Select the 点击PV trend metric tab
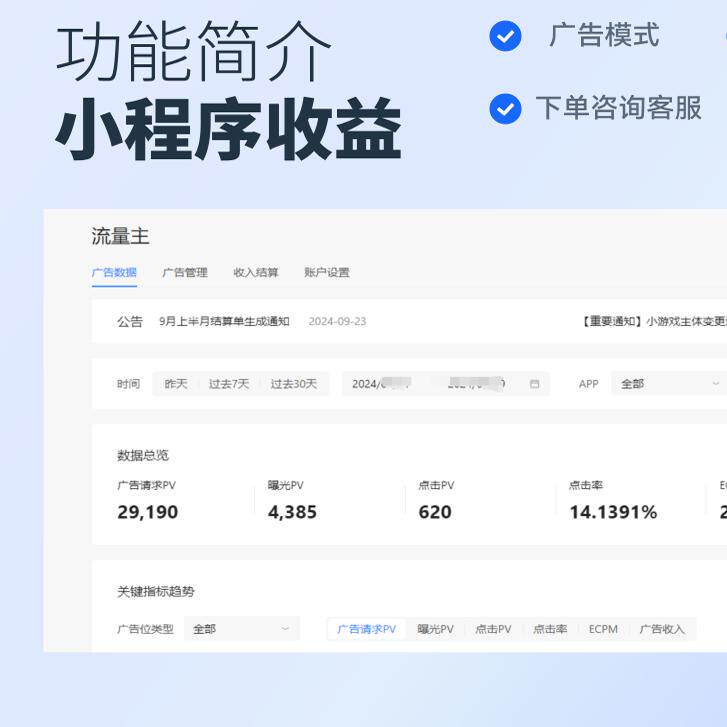727x727 pixels. pos(493,629)
